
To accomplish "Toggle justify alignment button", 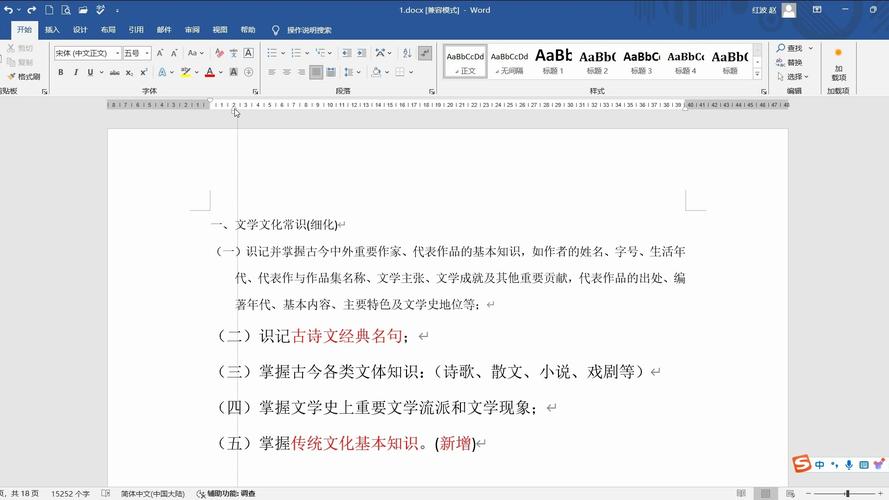I will 316,72.
